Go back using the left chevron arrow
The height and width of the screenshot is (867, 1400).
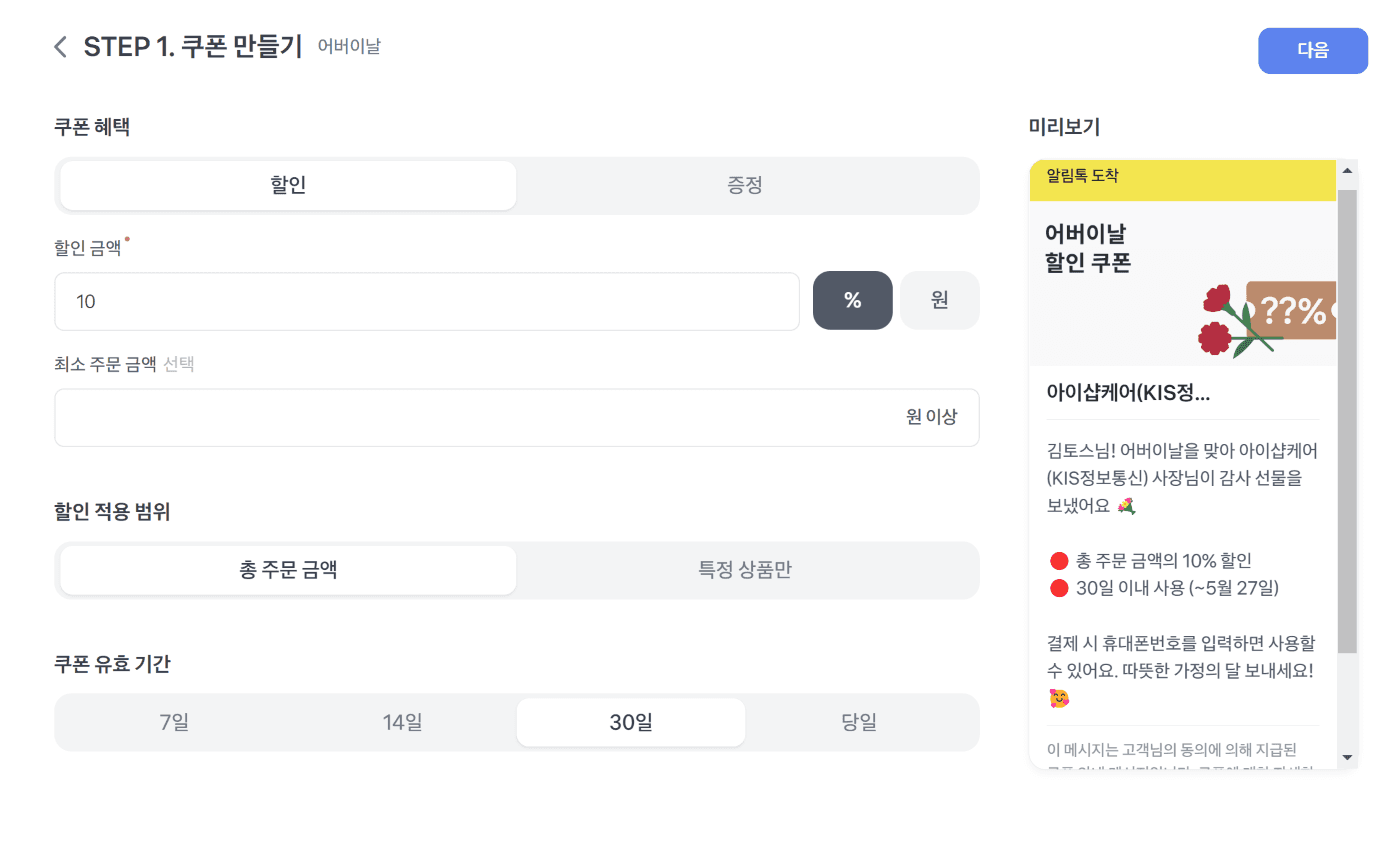tap(59, 46)
